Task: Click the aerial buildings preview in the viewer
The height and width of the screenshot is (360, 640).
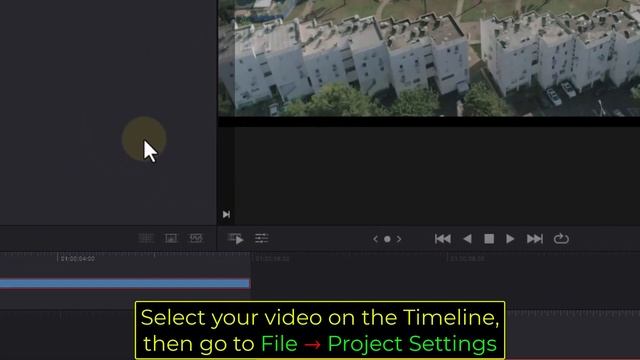Action: coord(429,58)
